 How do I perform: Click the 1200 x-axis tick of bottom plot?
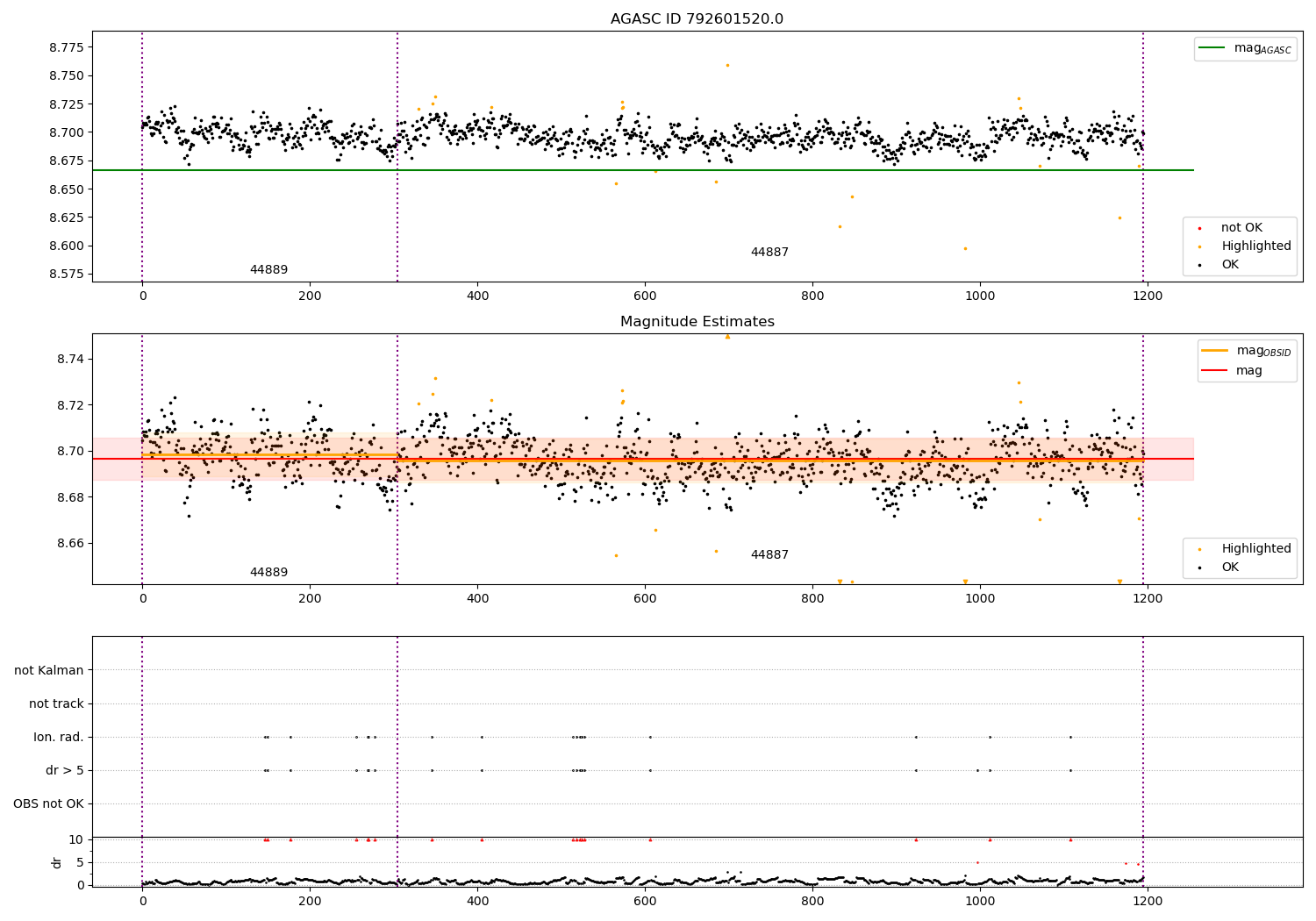point(1148,901)
